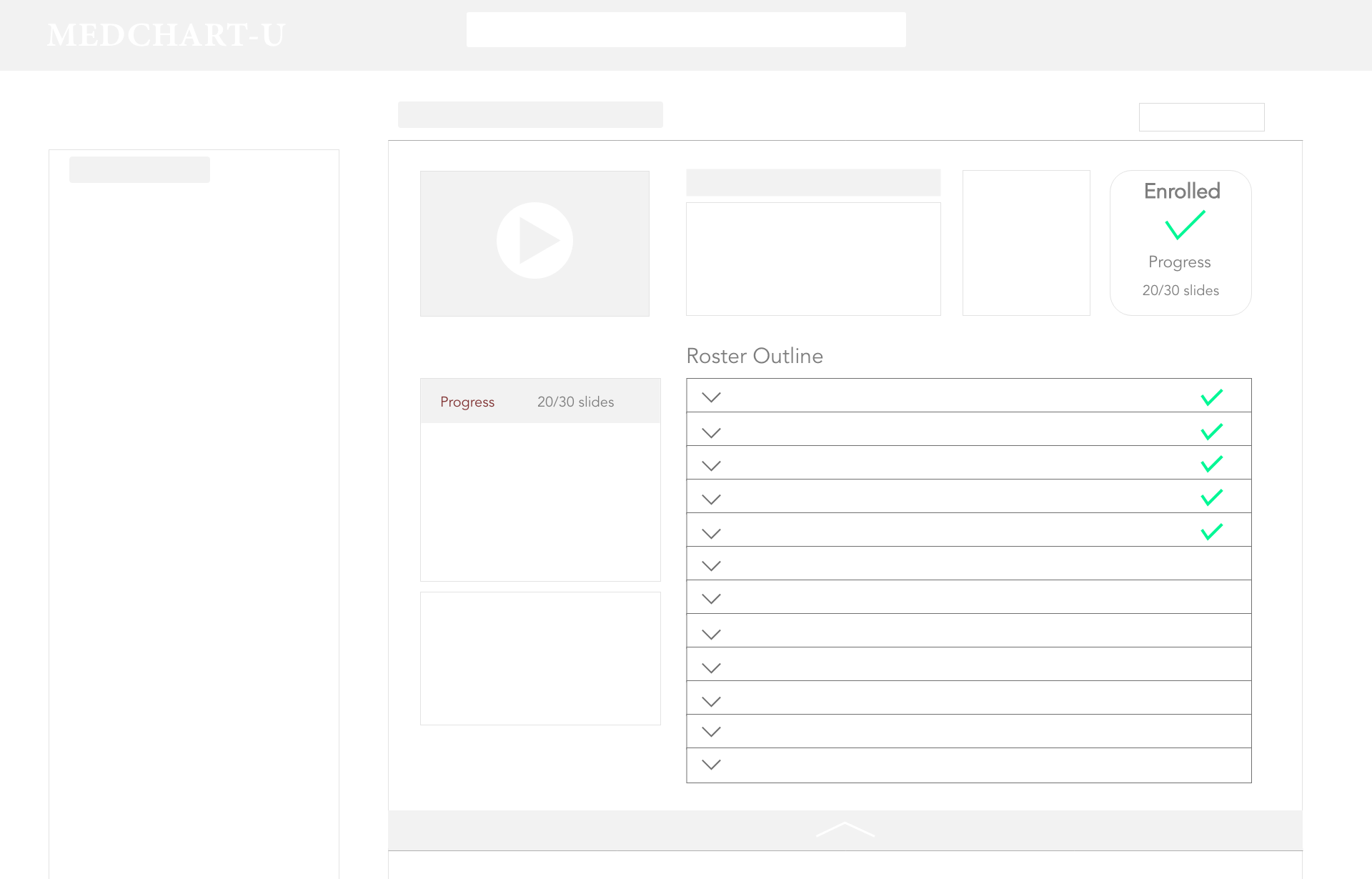Click the outlined button at top right

[1202, 117]
